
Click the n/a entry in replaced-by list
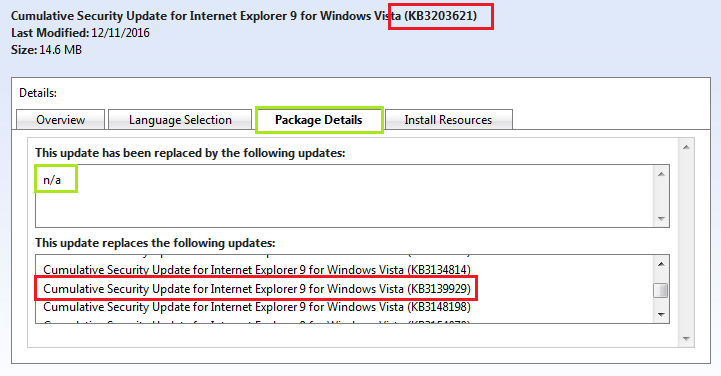pyautogui.click(x=52, y=180)
